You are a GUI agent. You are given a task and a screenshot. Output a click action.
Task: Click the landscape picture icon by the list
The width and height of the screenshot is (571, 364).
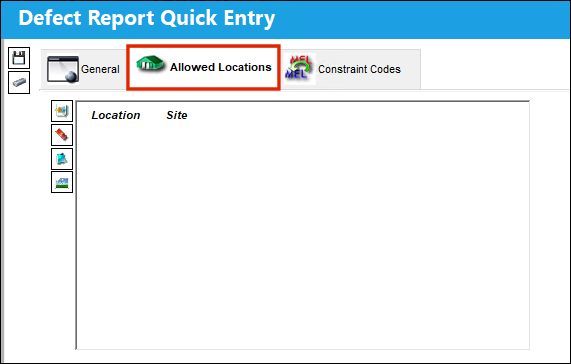[x=62, y=182]
